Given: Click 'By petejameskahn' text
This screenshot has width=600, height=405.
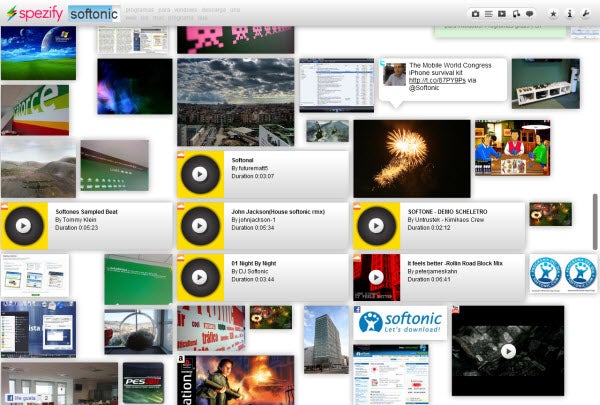Looking at the screenshot, I should [432, 271].
